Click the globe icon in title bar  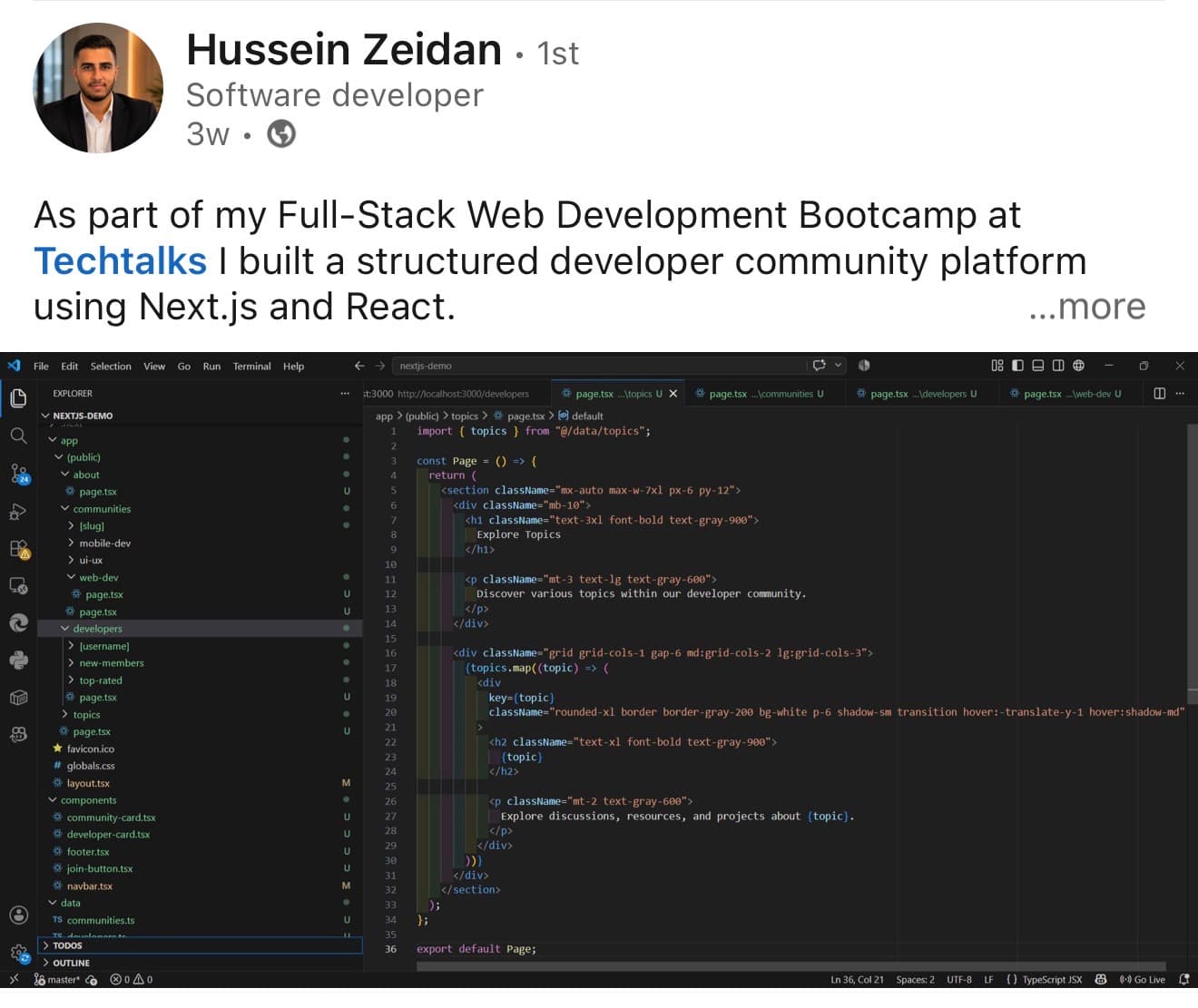1078,366
